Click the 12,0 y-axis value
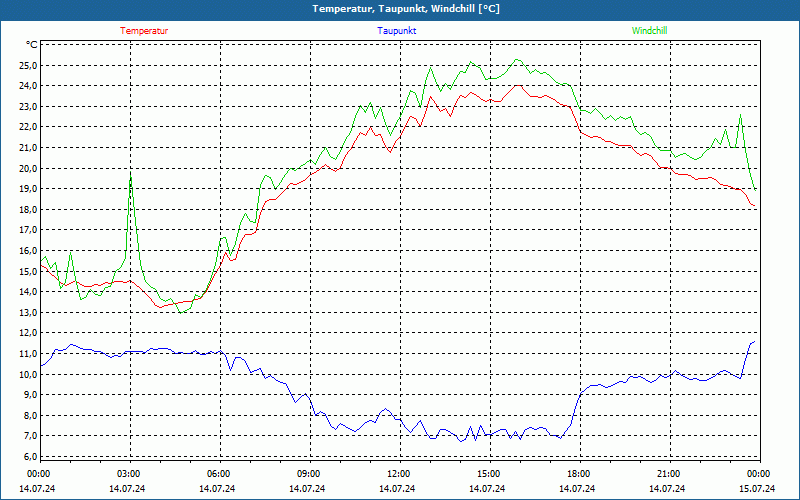Viewport: 800px width, 500px height. 28,333
